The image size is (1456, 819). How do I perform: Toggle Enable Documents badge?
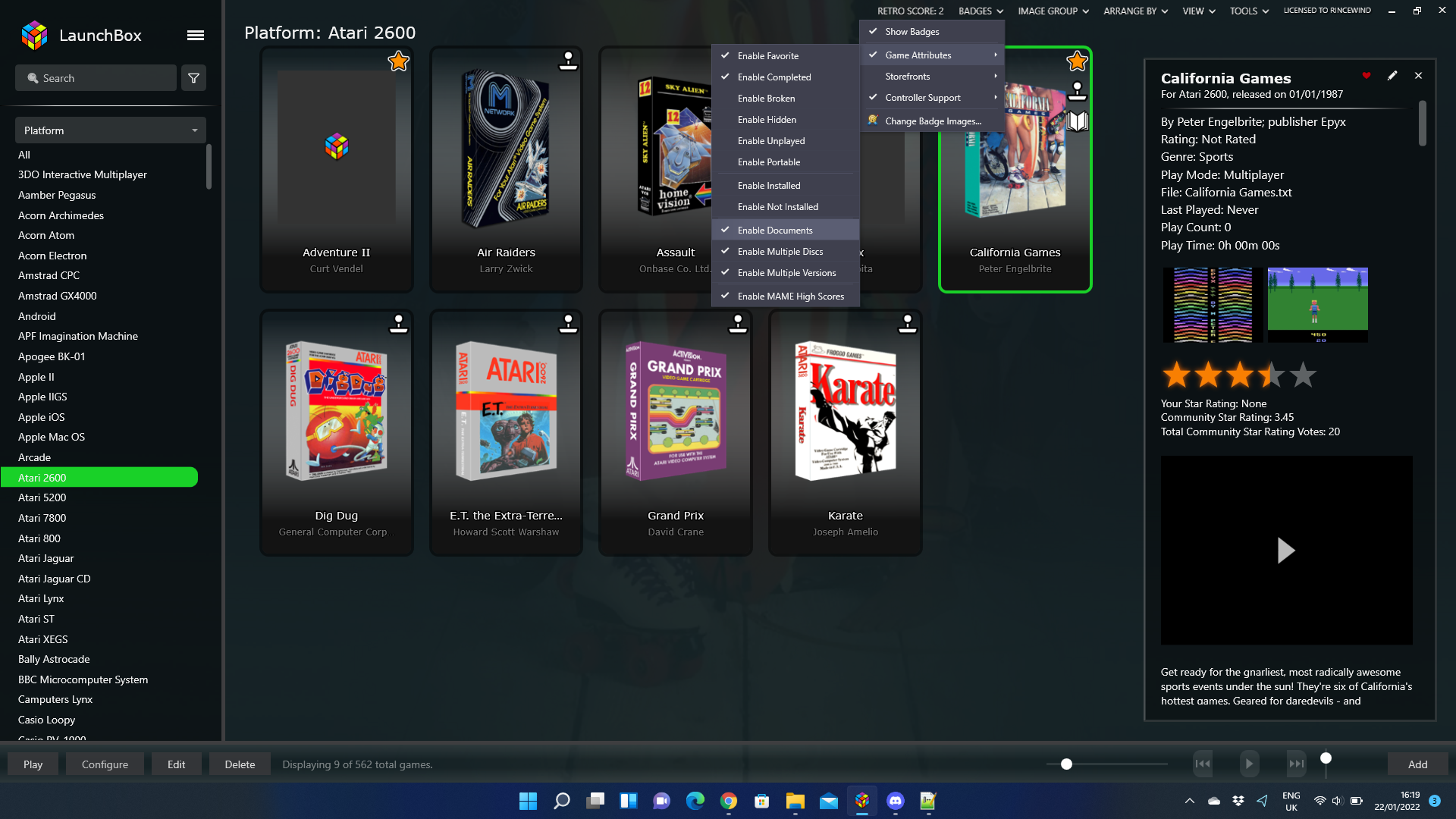pos(785,231)
